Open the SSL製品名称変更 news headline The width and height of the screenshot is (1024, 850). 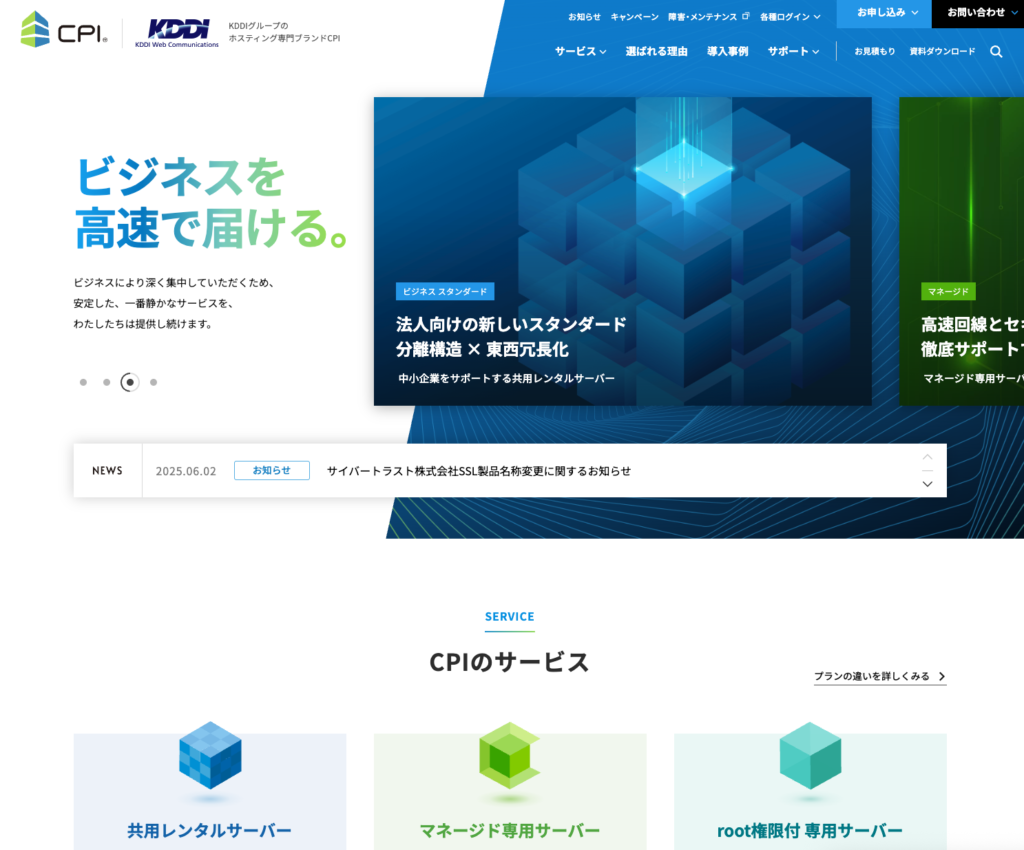[x=479, y=471]
